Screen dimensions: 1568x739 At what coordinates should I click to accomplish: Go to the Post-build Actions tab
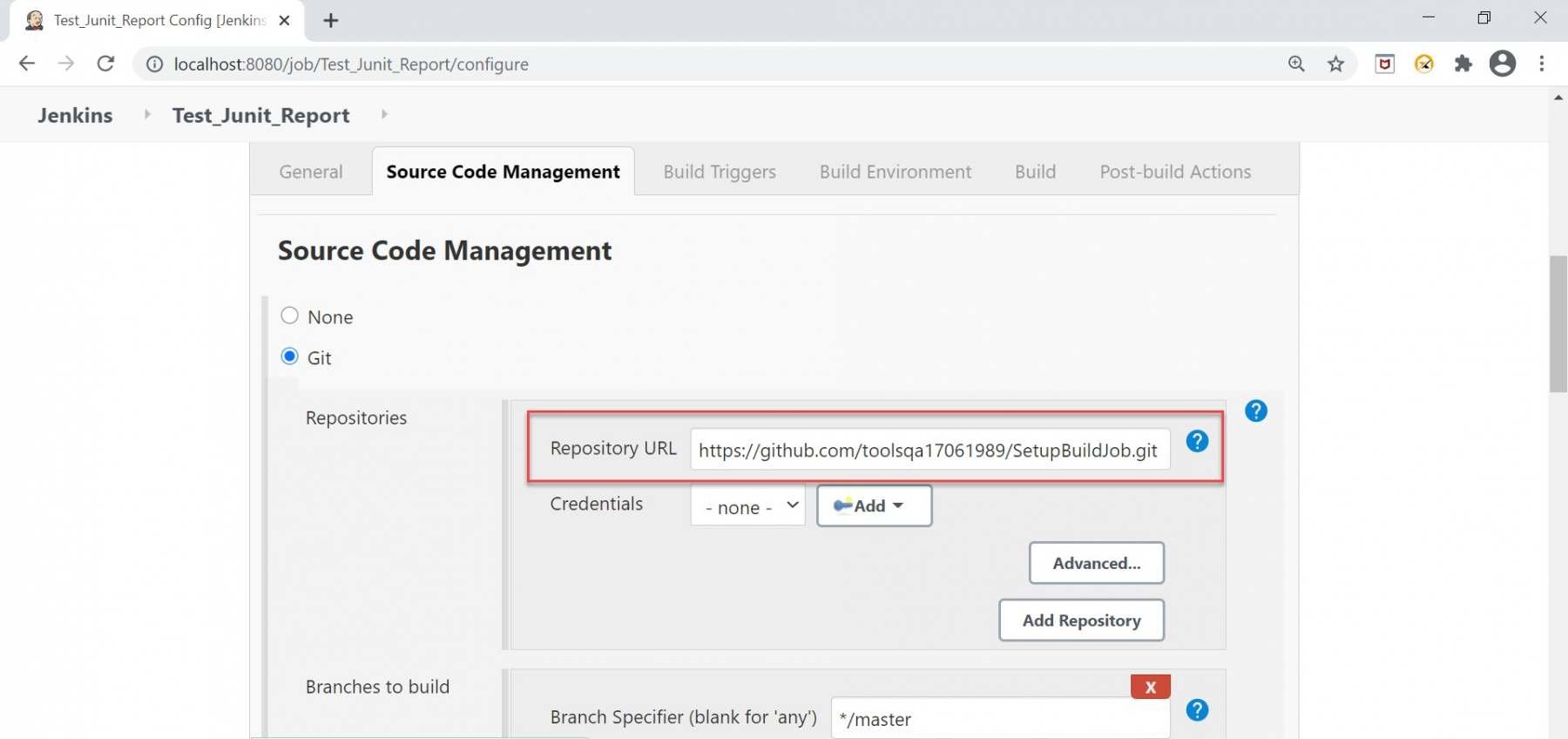pyautogui.click(x=1175, y=172)
